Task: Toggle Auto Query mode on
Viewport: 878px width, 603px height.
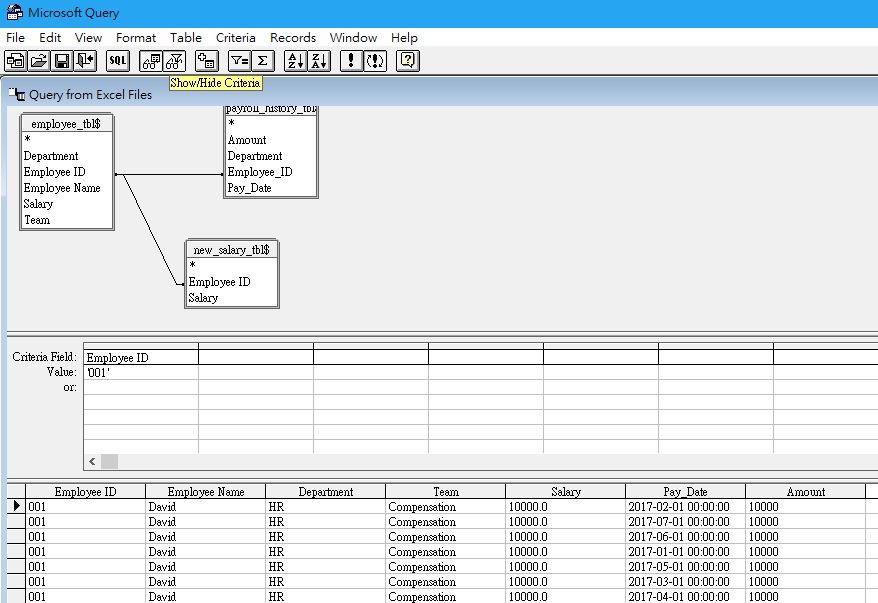Action: [374, 60]
